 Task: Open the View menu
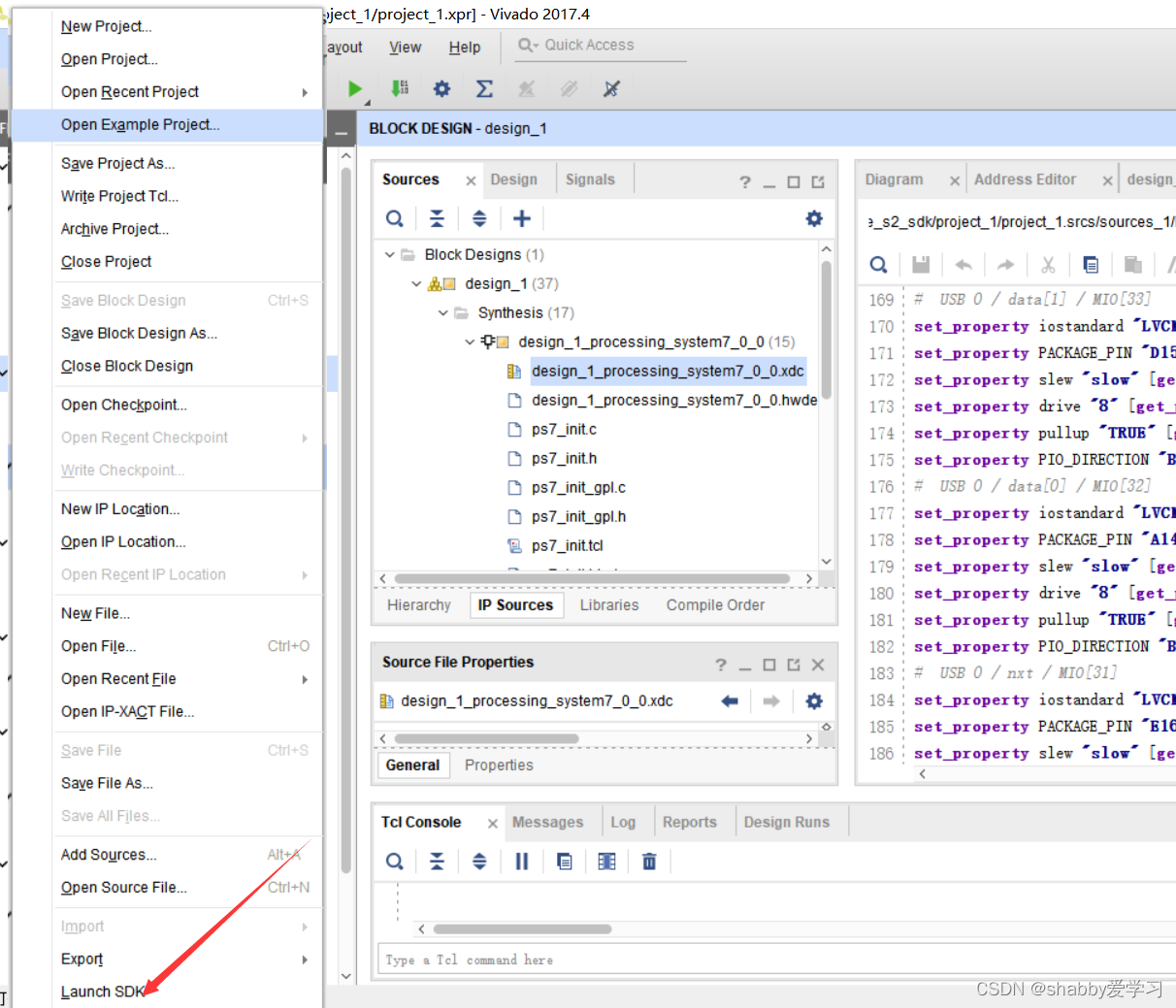(x=406, y=48)
